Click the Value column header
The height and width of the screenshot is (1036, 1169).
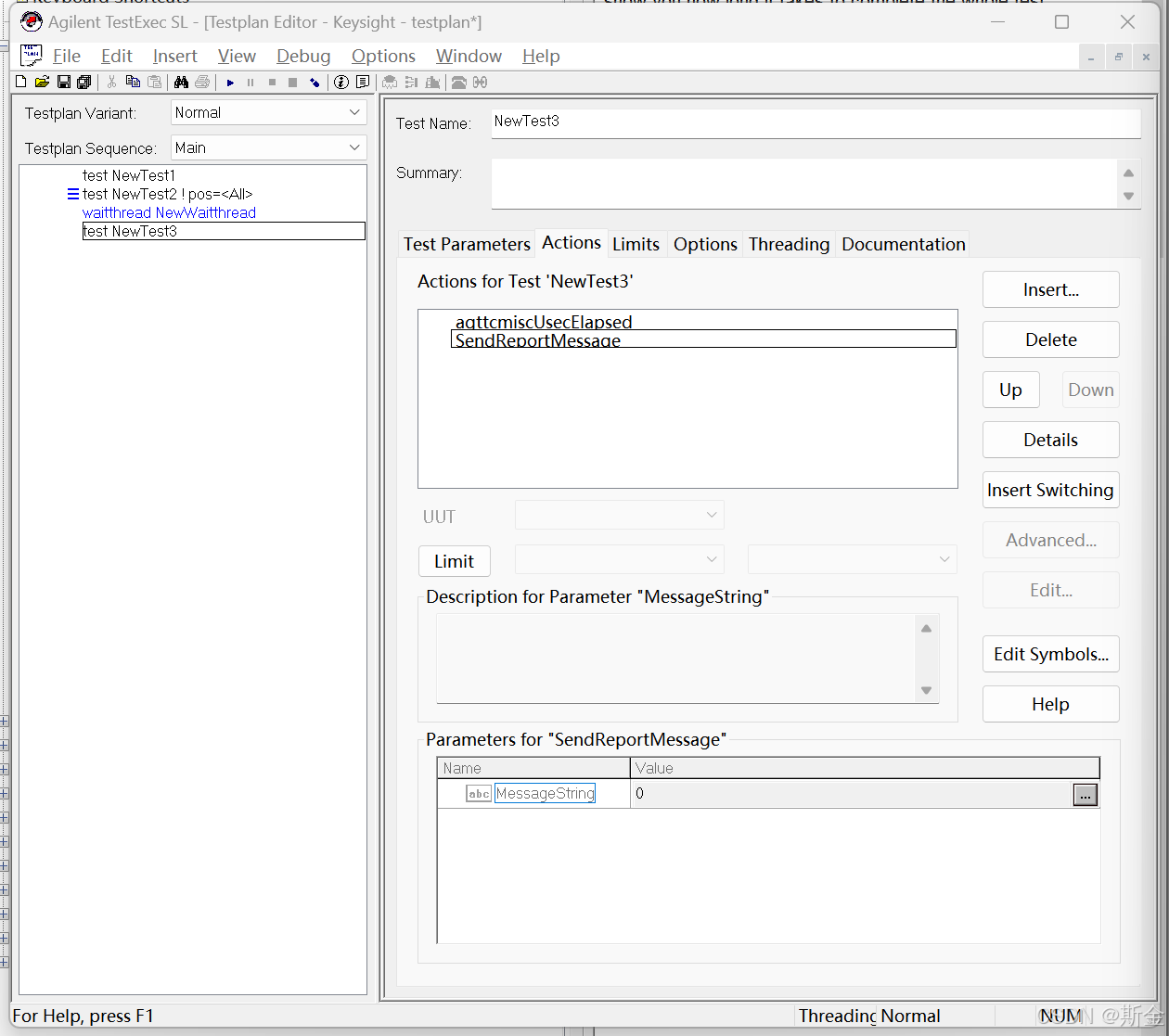865,768
